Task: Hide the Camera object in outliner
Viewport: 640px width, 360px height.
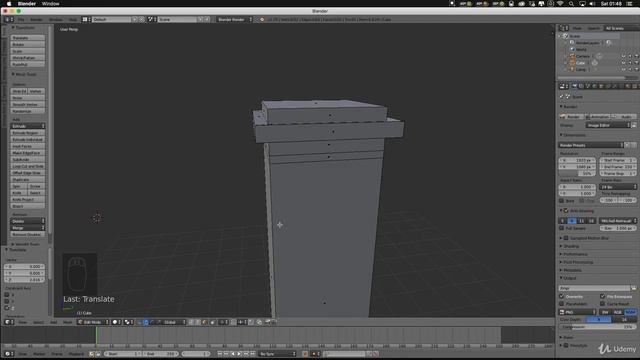Action: (x=623, y=56)
